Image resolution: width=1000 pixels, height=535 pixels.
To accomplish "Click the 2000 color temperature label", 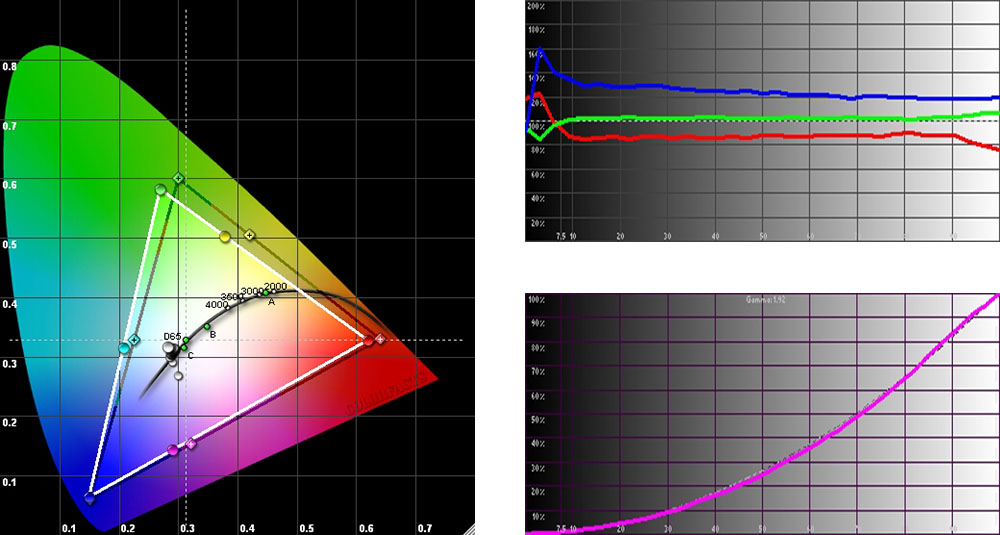I will point(275,286).
